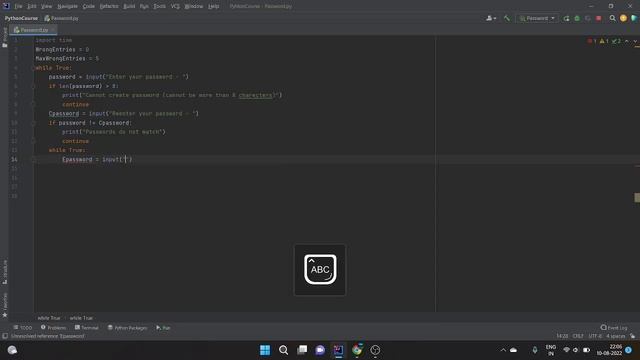The image size is (640, 360).
Task: Click the red Stop button
Action: [599, 18]
